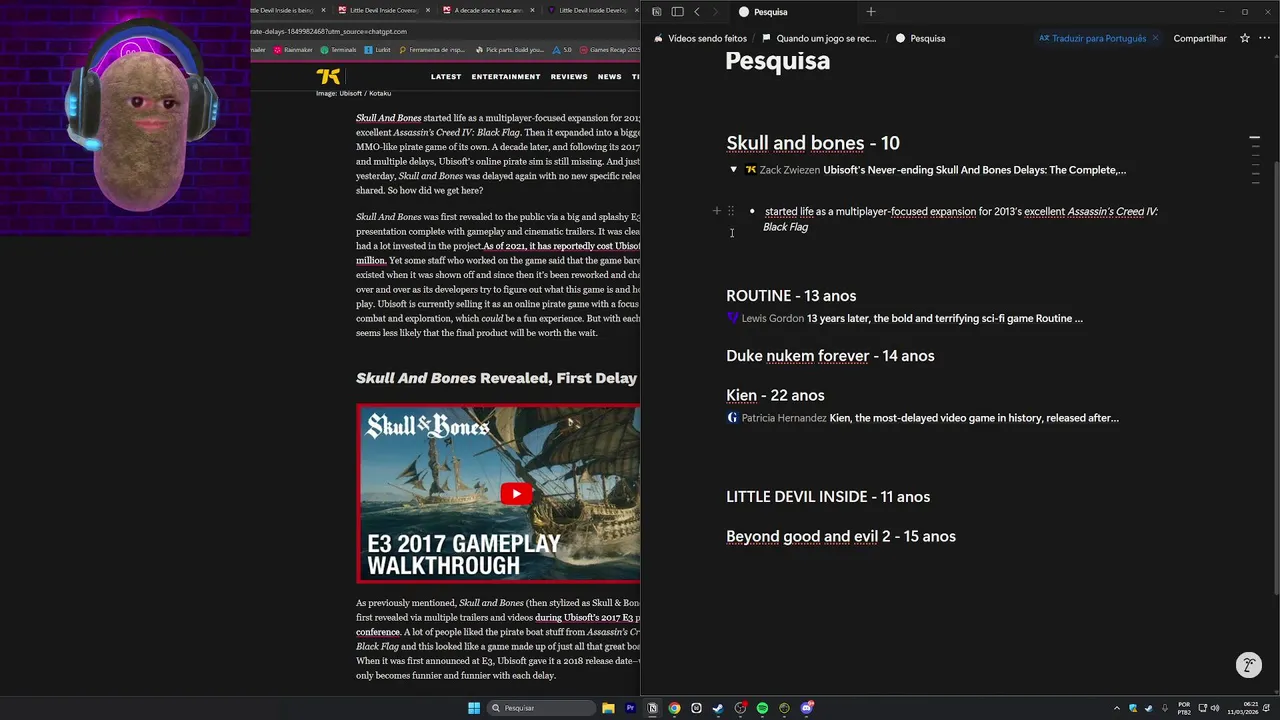This screenshot has height=720, width=1280.
Task: Click the taskbar Pesquisar search box
Action: pos(540,708)
